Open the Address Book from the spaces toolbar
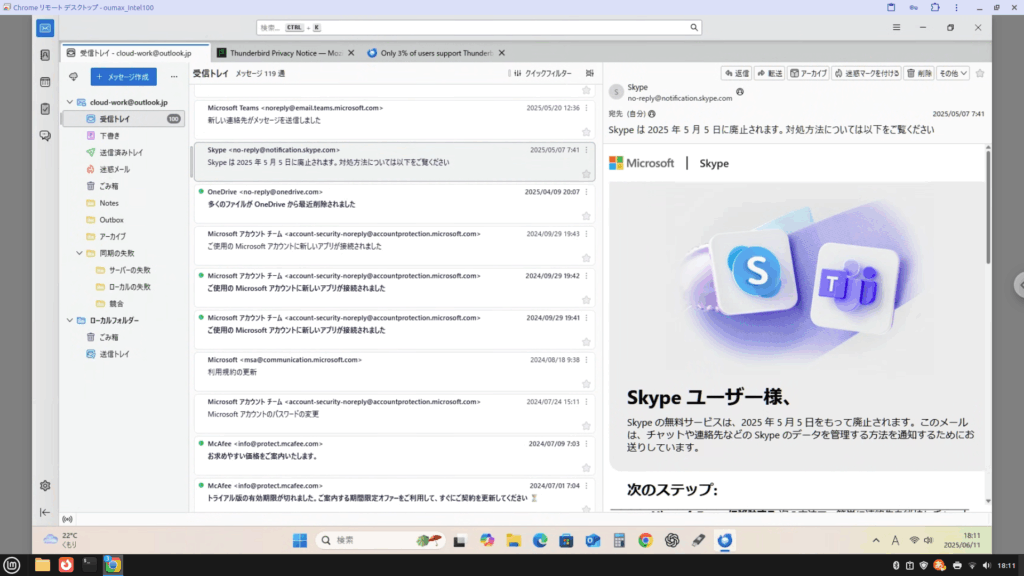1024x576 pixels. 45,55
